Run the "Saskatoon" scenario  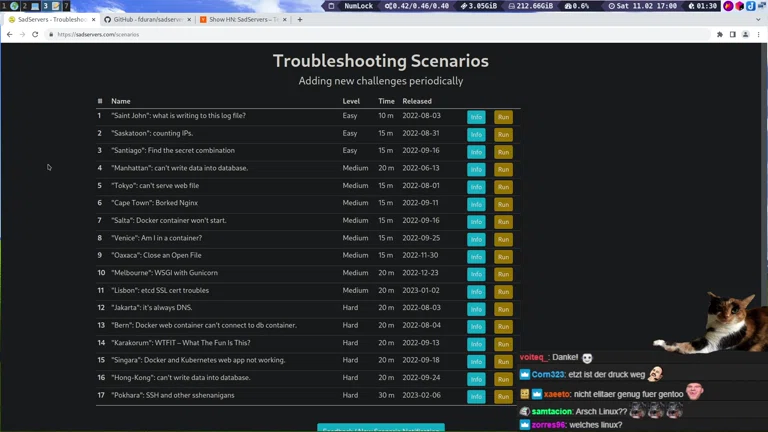coord(503,134)
